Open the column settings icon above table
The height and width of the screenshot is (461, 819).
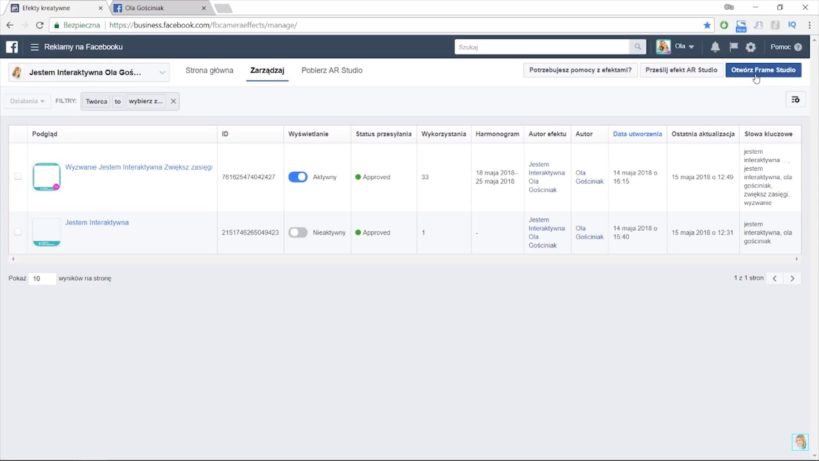[x=795, y=100]
